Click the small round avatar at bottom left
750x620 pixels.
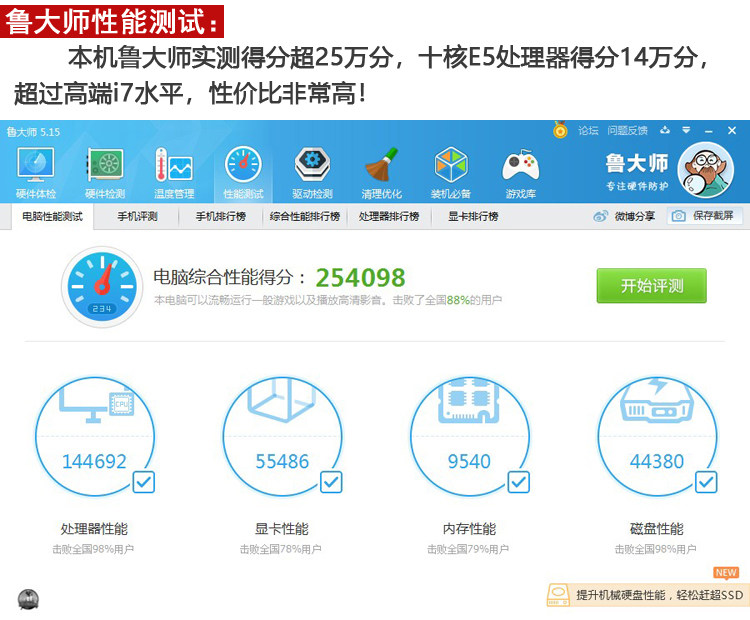pyautogui.click(x=28, y=599)
